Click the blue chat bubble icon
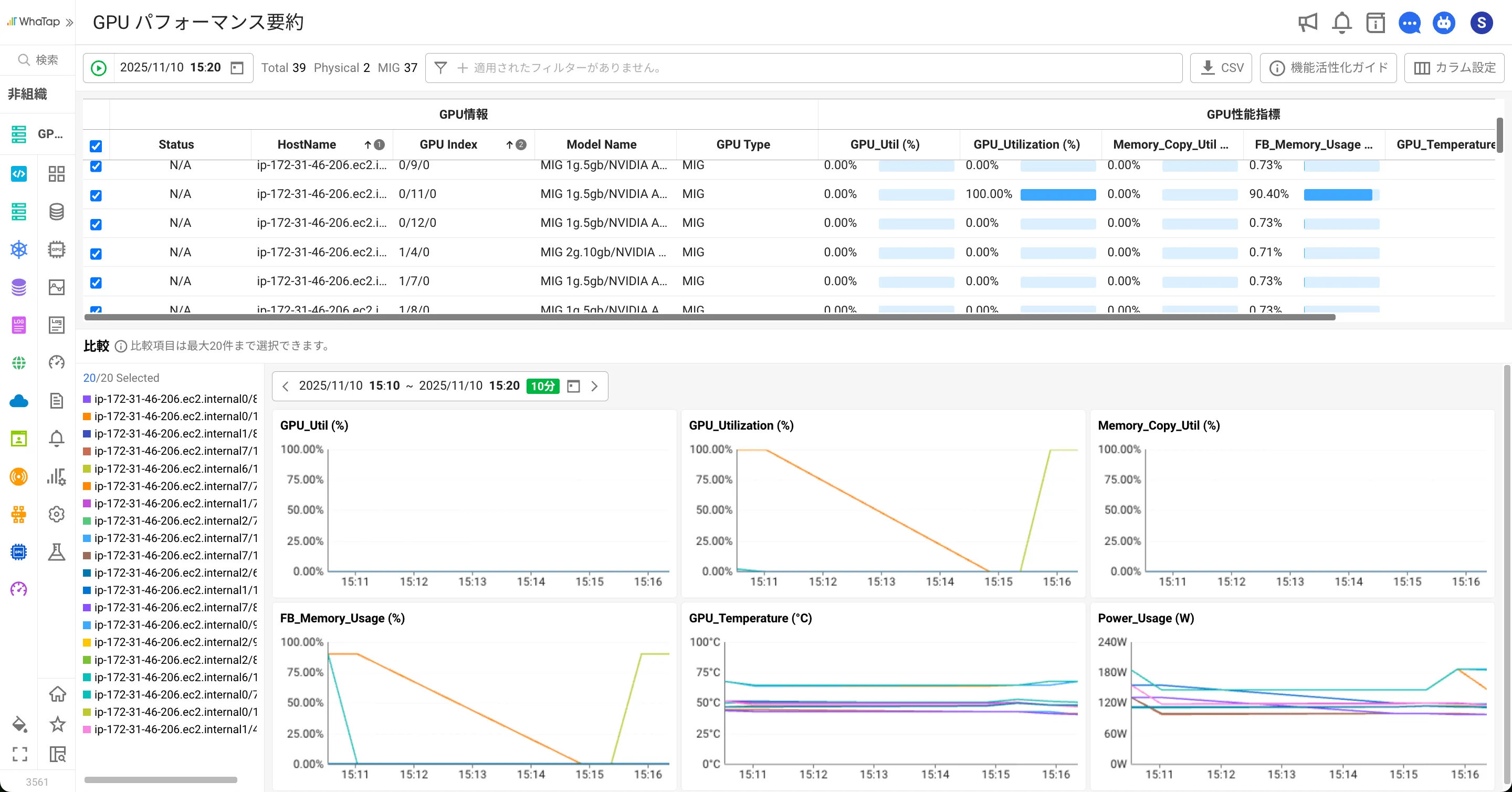The image size is (1512, 792). (x=1409, y=23)
